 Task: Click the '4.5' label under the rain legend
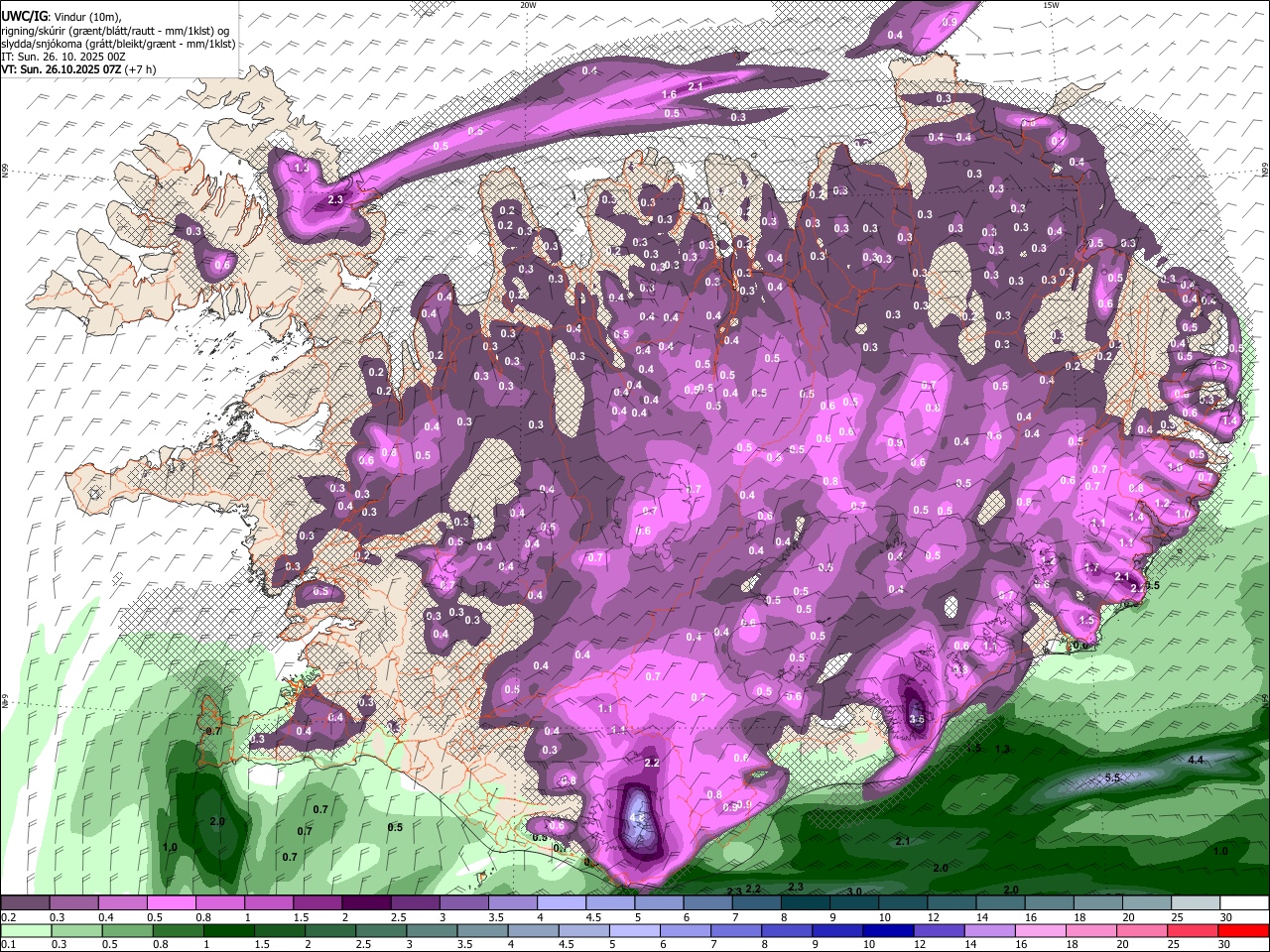[567, 945]
